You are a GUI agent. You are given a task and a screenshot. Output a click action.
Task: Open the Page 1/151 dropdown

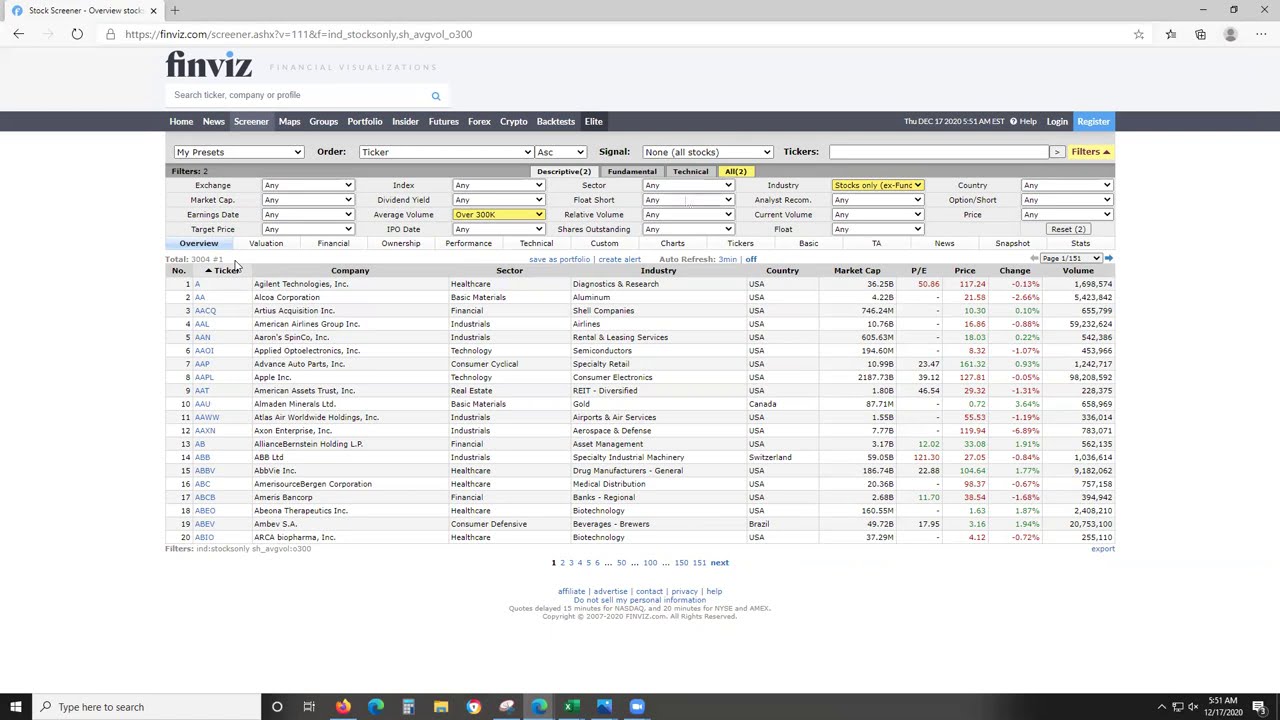point(1071,259)
